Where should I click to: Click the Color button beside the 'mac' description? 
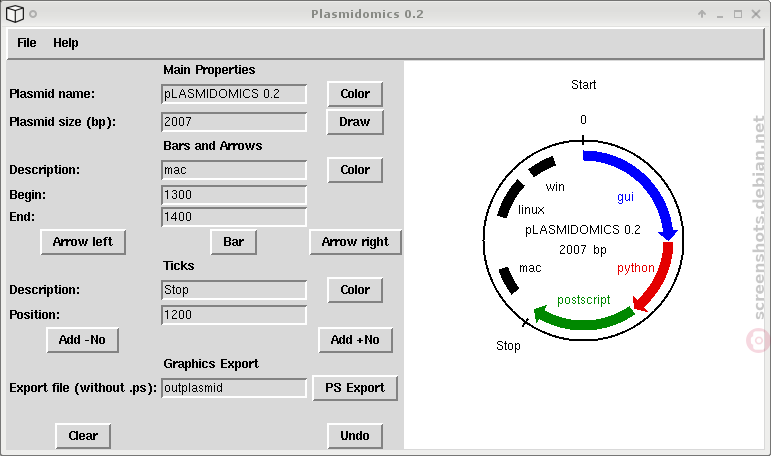coord(355,170)
